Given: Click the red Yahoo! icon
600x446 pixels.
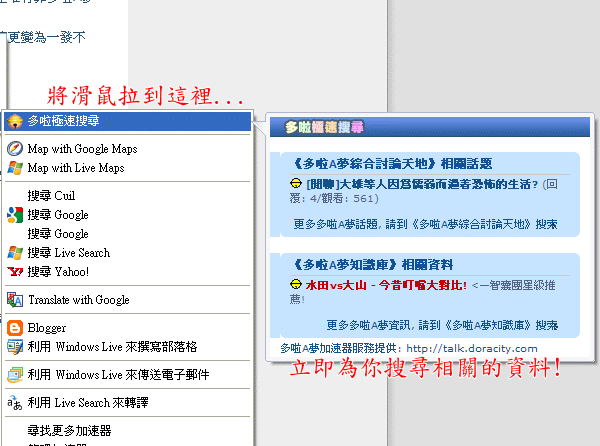Looking at the screenshot, I should coord(15,272).
